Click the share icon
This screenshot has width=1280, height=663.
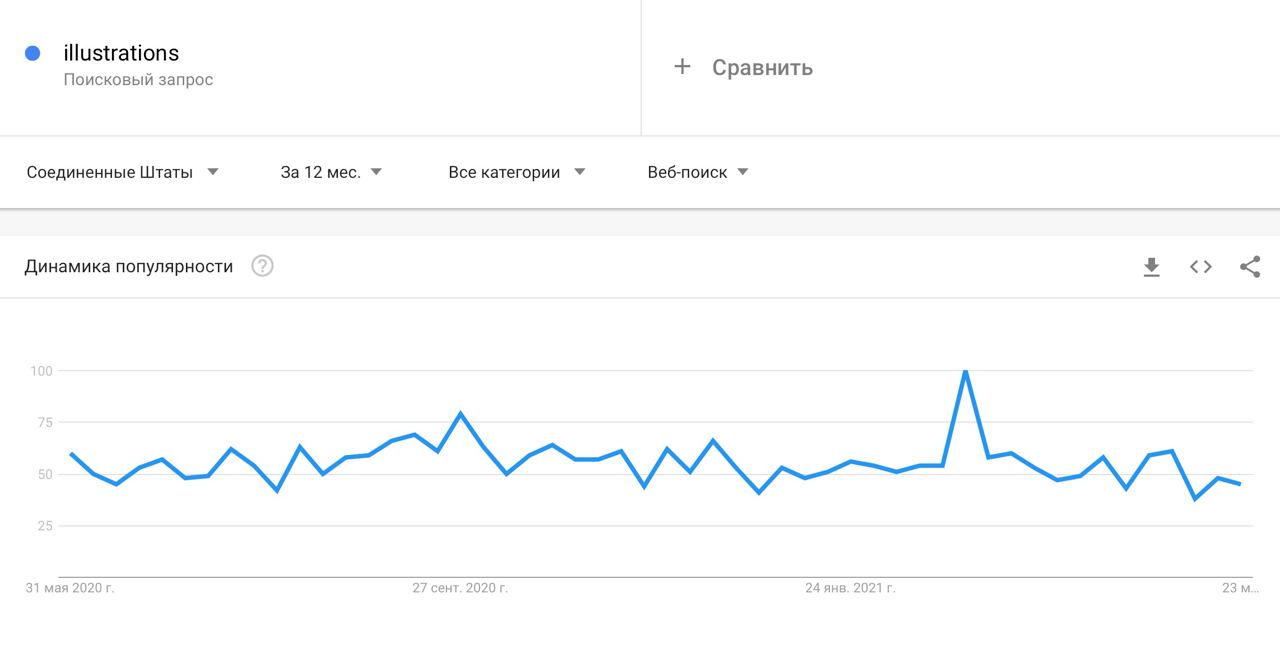1250,267
